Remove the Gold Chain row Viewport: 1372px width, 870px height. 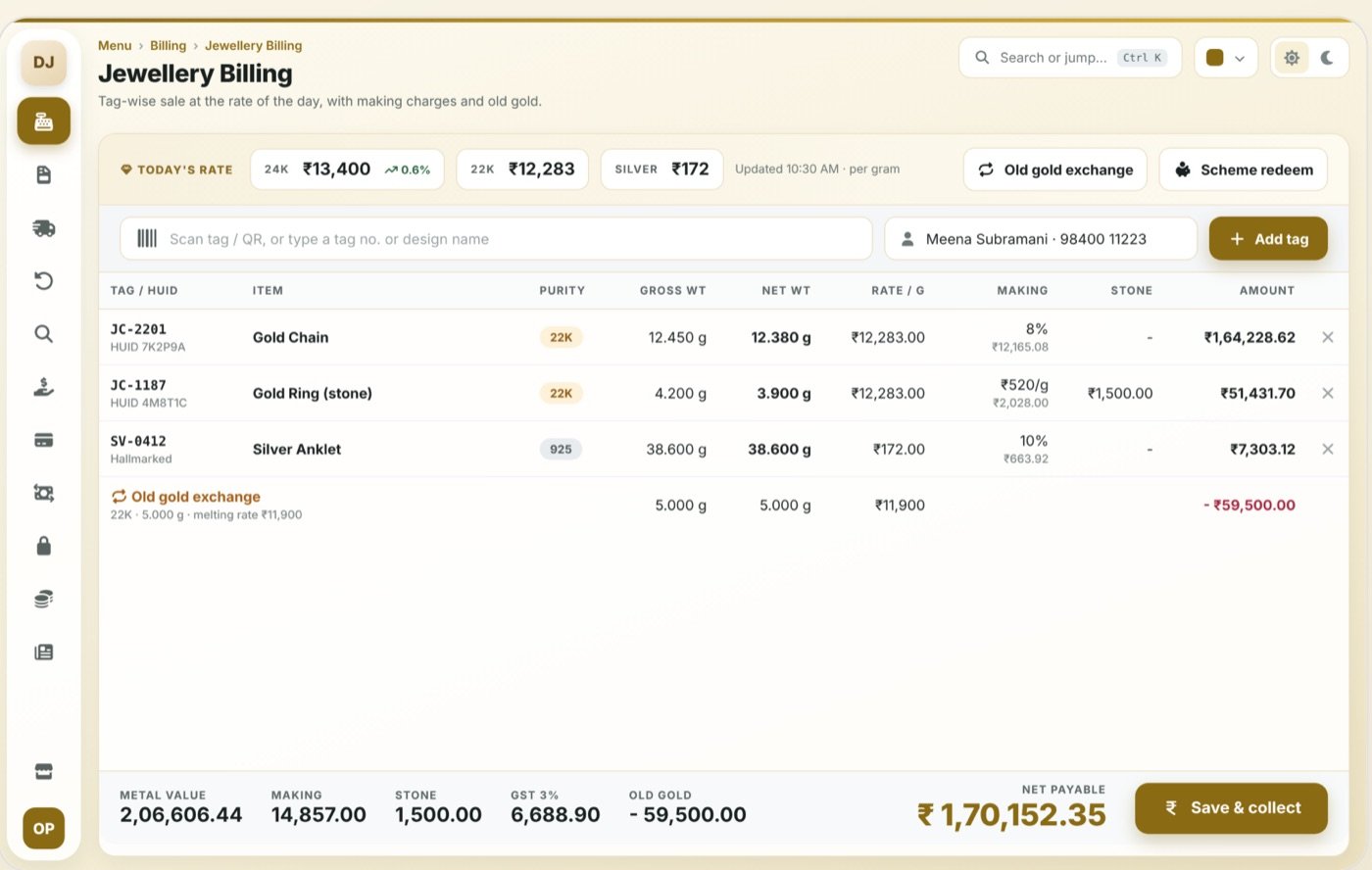[x=1328, y=337]
